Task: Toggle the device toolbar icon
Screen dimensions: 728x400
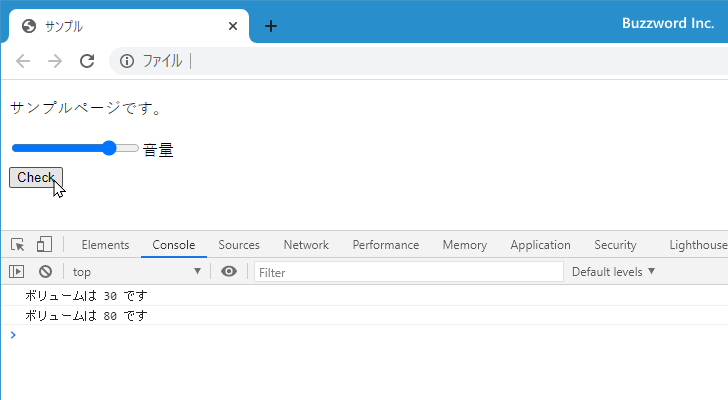Action: pos(44,245)
